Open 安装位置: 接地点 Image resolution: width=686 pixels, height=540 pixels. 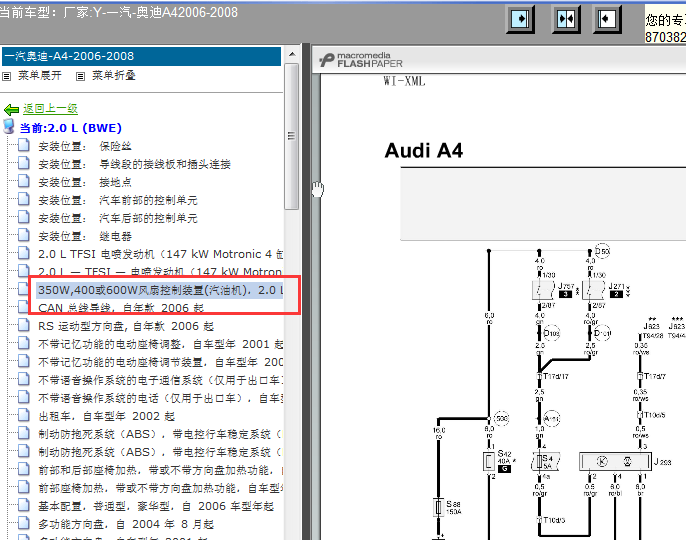click(84, 182)
